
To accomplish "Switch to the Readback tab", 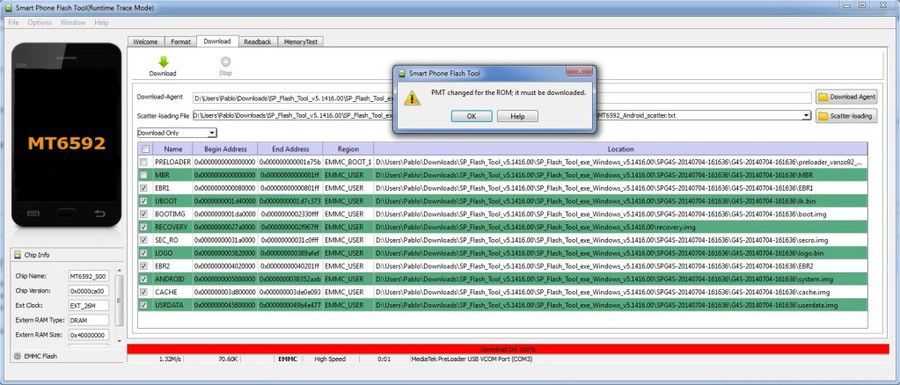I will tap(257, 42).
